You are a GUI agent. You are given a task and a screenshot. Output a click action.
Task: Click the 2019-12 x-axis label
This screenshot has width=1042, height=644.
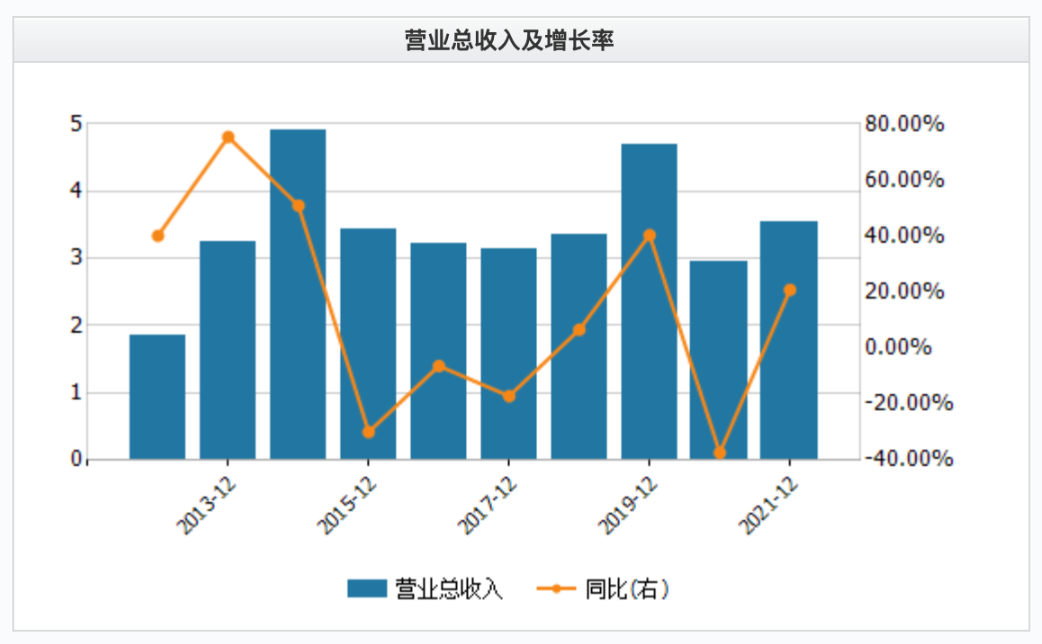tap(627, 506)
